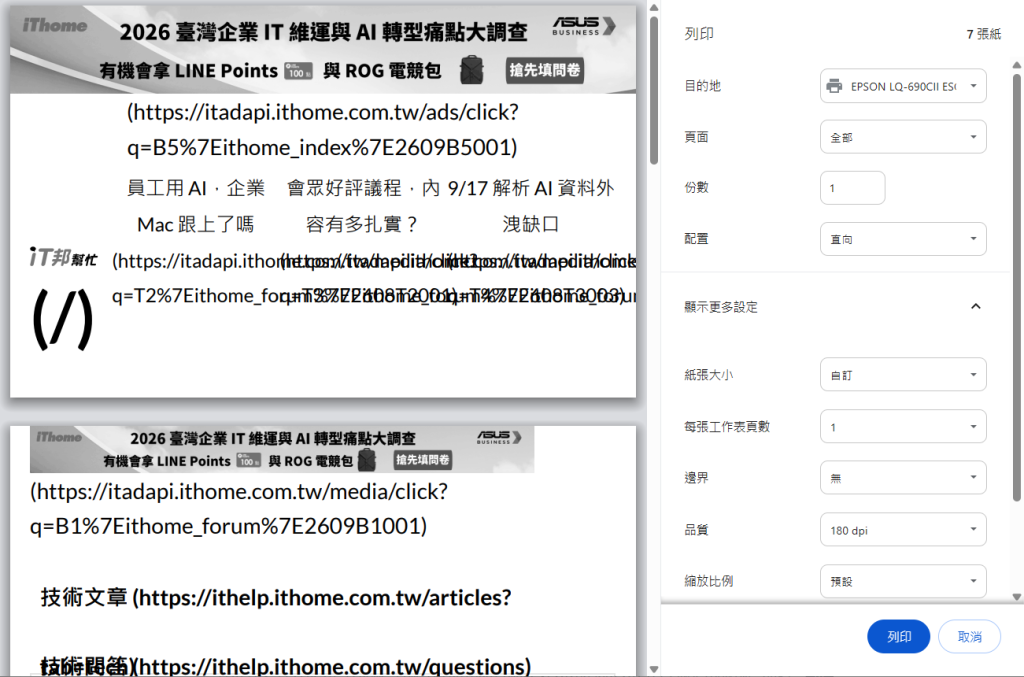
Task: Open the 縮放比例 dropdown showing 預設
Action: tap(903, 581)
